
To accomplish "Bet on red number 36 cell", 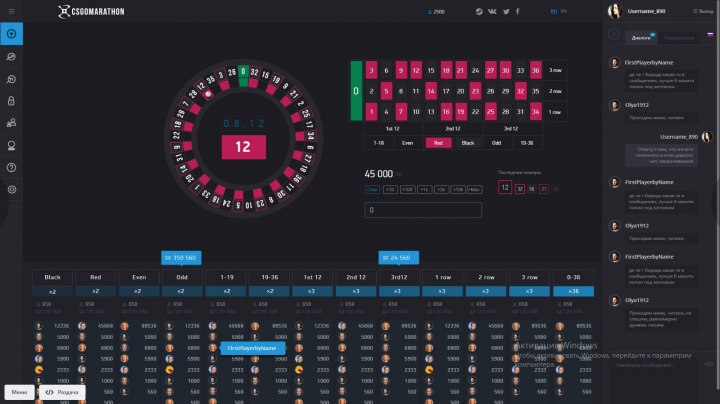I will point(535,70).
